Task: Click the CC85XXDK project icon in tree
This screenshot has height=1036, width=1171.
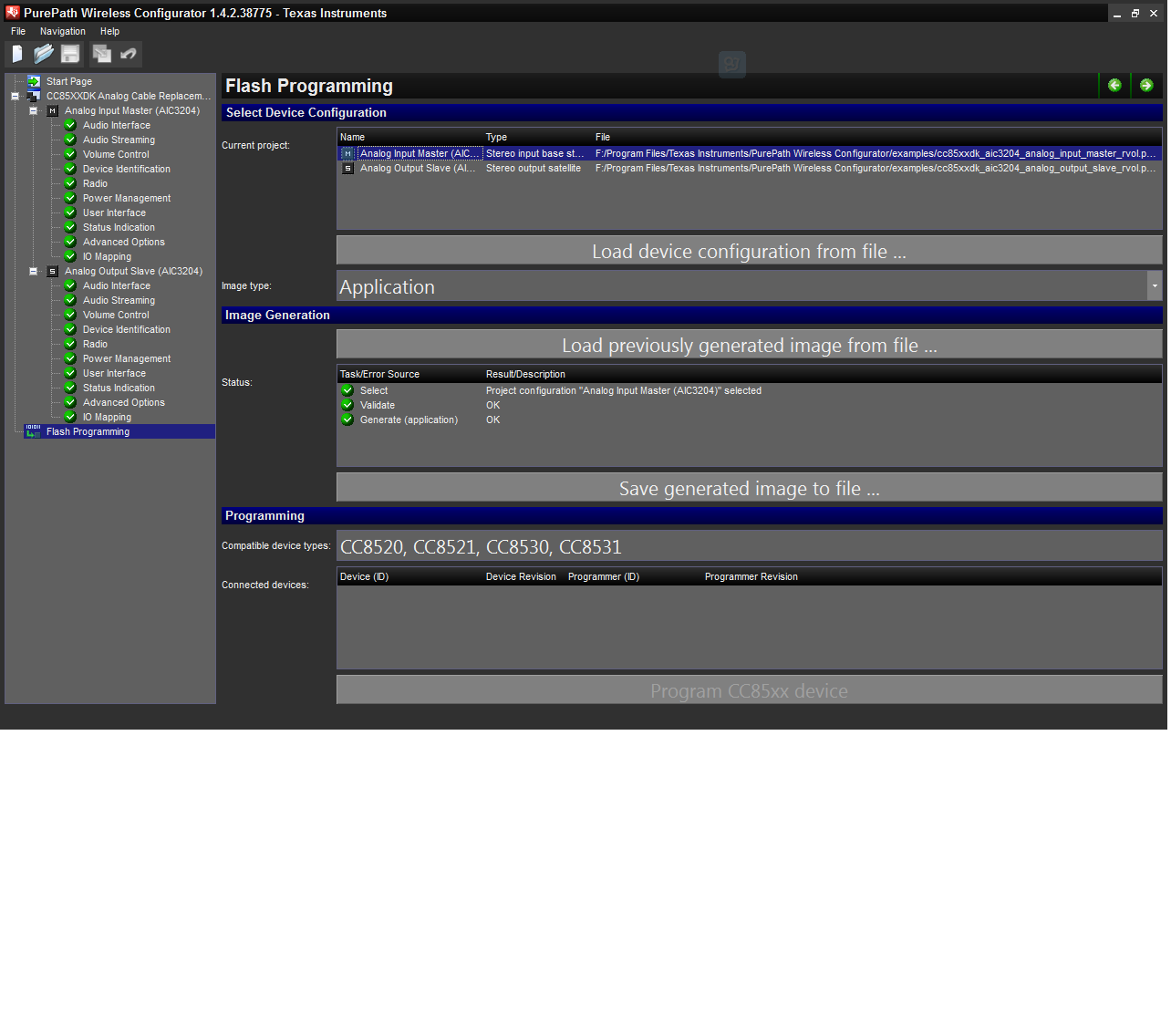Action: point(34,96)
